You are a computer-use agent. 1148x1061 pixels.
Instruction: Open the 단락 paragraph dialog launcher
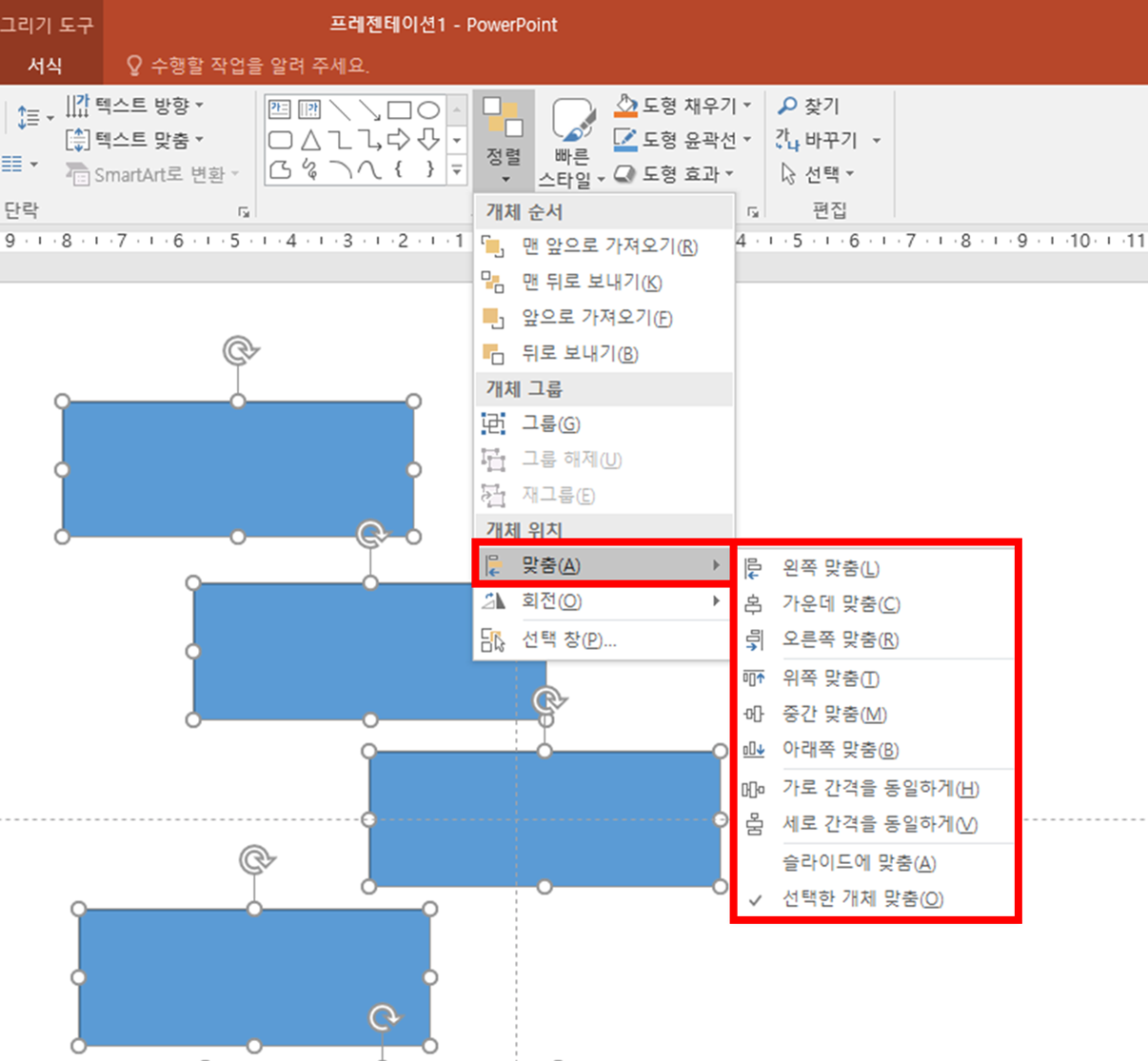pos(244,212)
